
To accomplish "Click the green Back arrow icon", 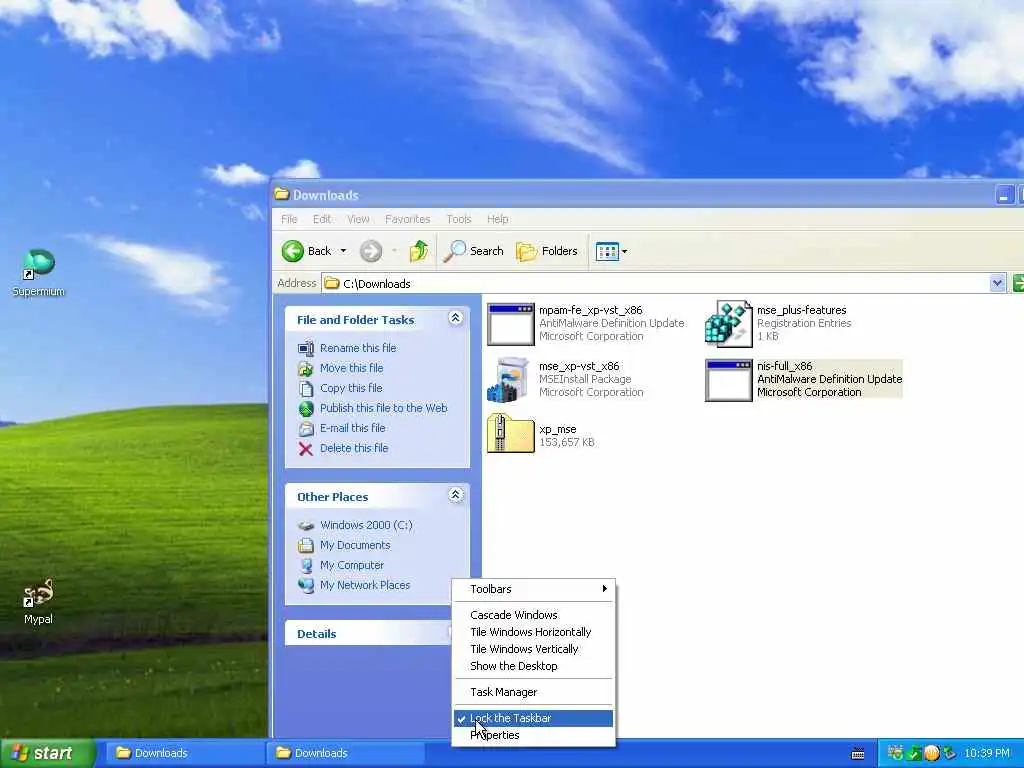I will (x=293, y=251).
